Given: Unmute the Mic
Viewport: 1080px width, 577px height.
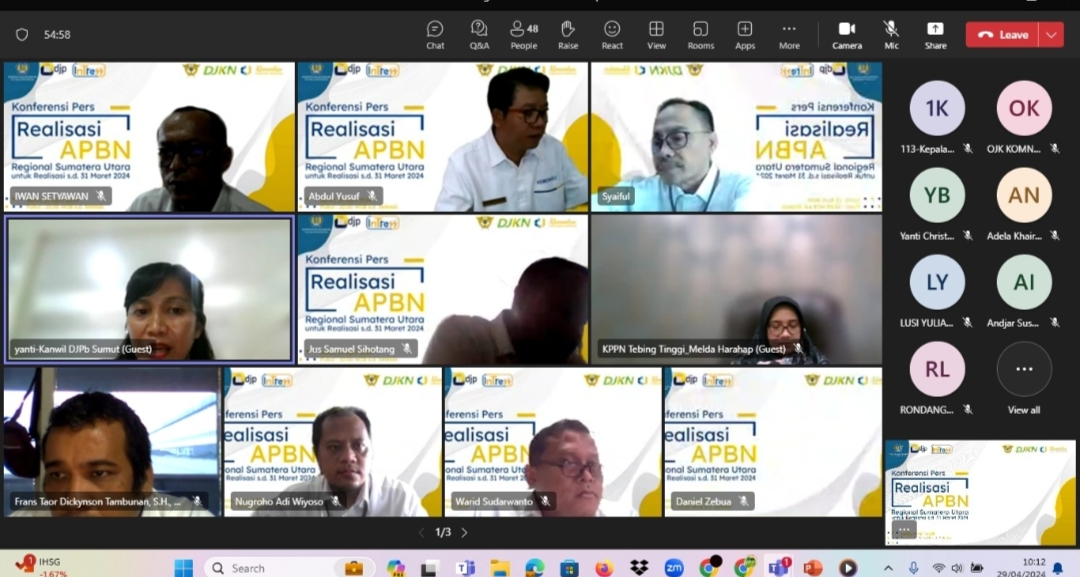Looking at the screenshot, I should click(x=891, y=34).
